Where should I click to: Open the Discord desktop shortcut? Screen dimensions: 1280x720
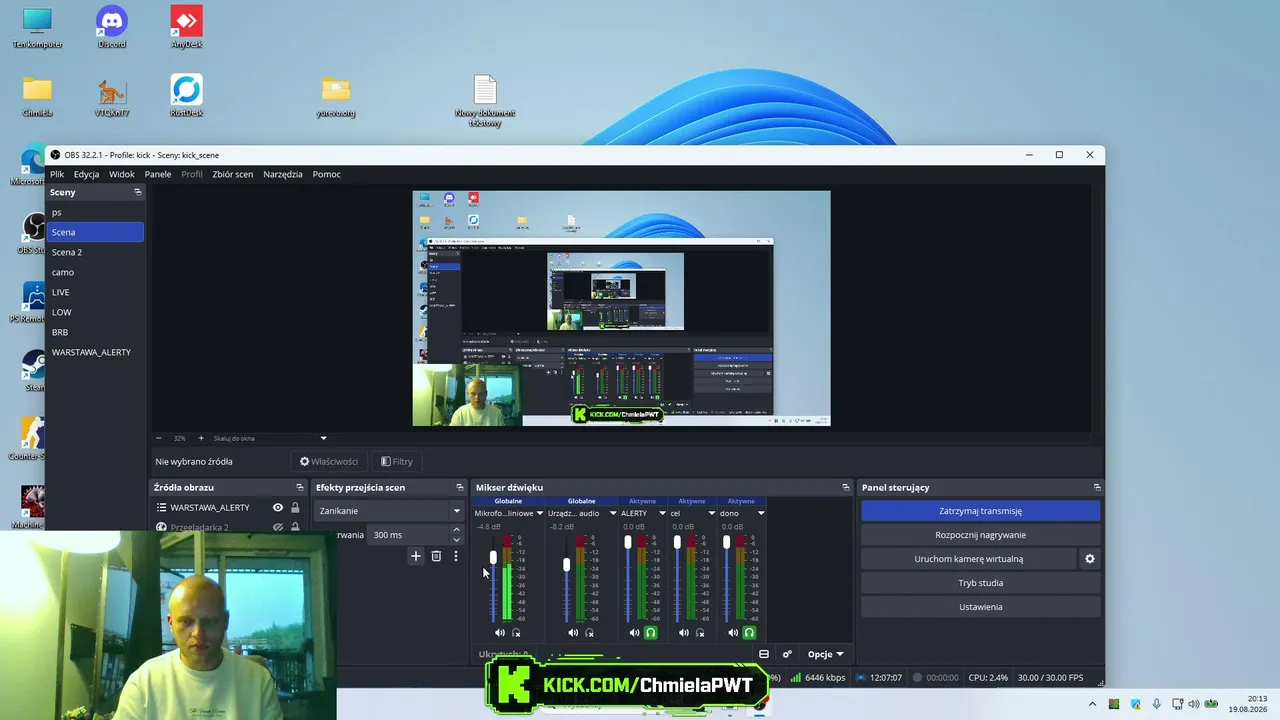[112, 27]
